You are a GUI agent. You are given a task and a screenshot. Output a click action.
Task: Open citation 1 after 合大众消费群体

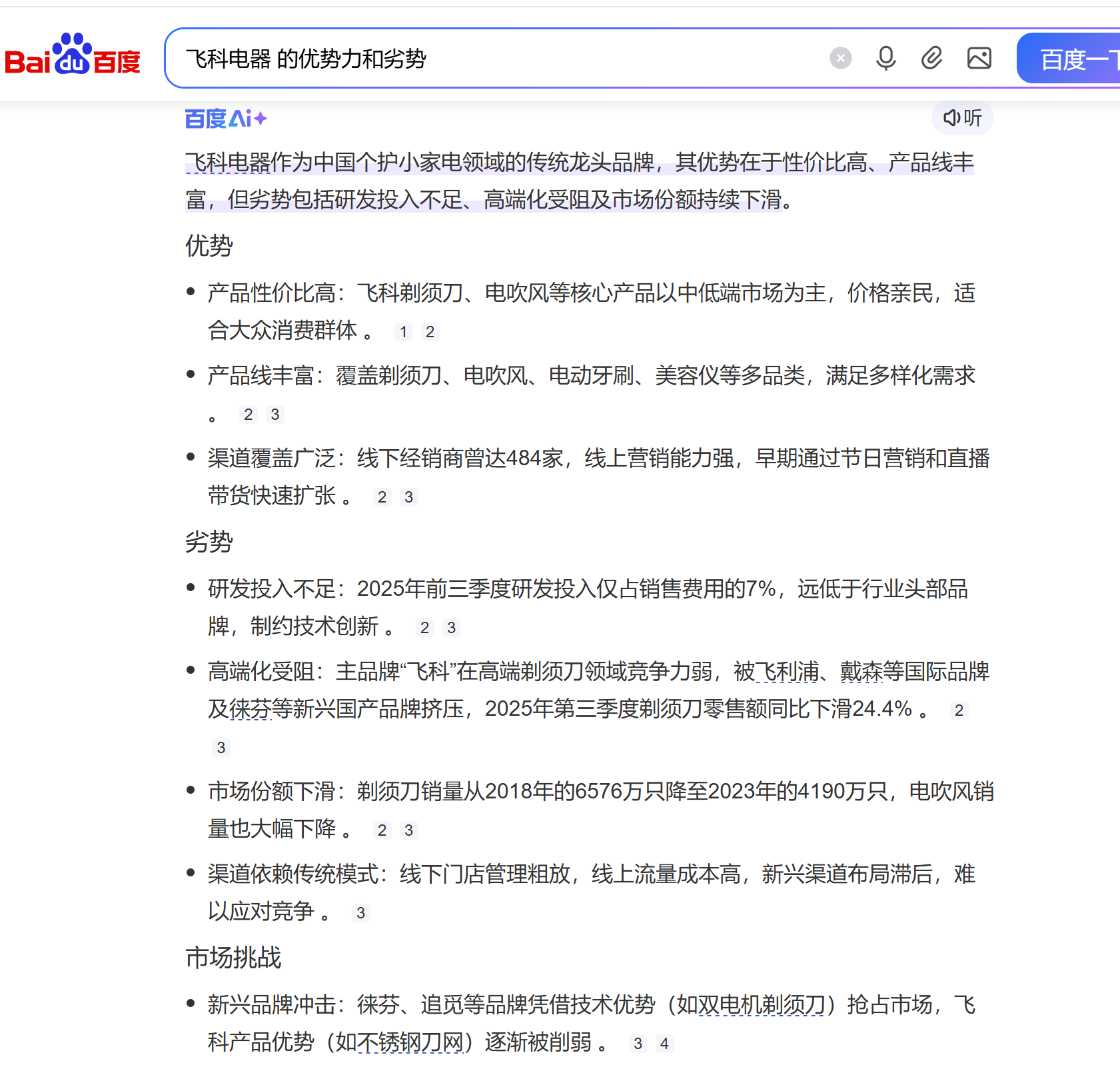[x=403, y=332]
